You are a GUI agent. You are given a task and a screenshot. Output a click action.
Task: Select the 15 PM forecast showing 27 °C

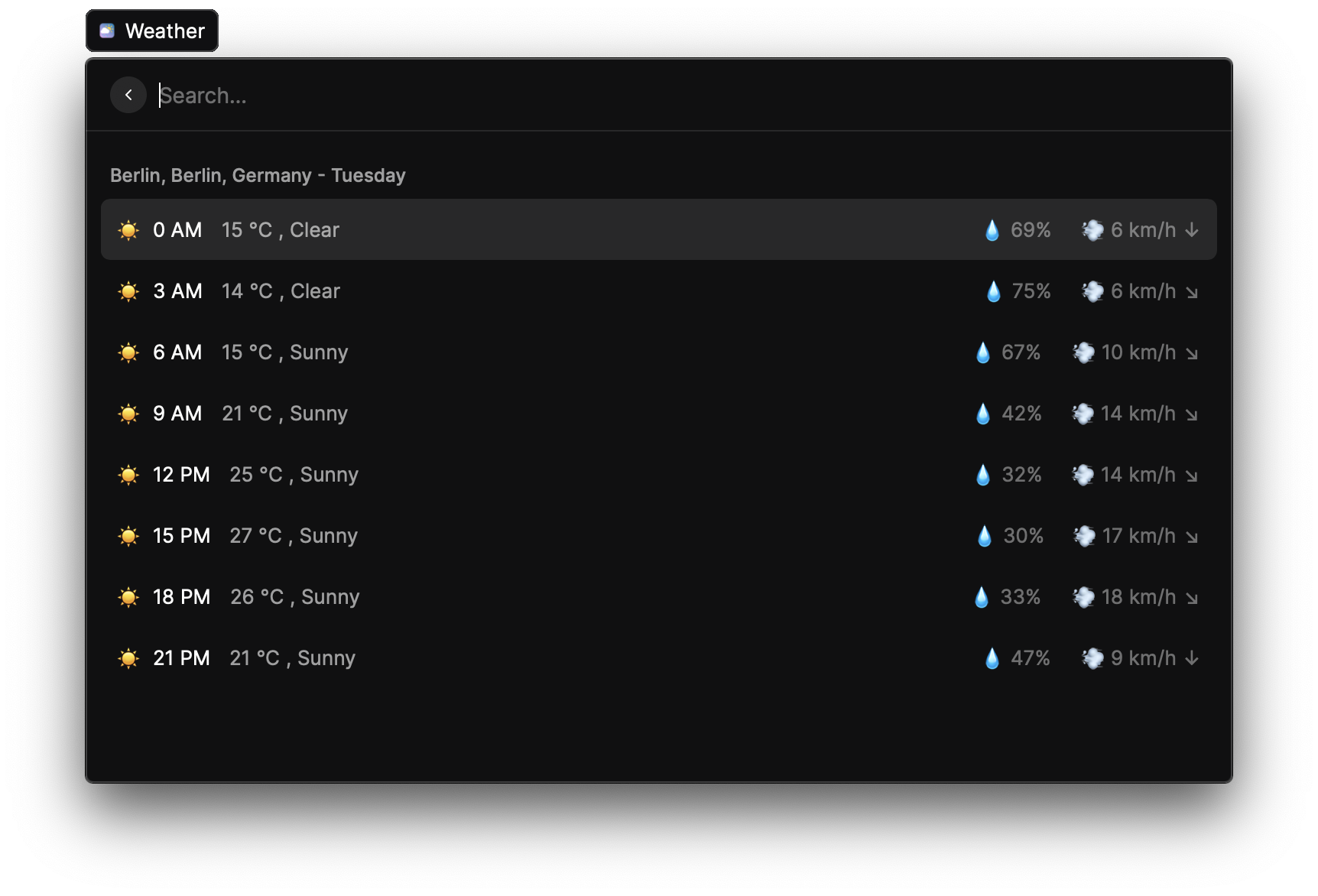point(535,536)
